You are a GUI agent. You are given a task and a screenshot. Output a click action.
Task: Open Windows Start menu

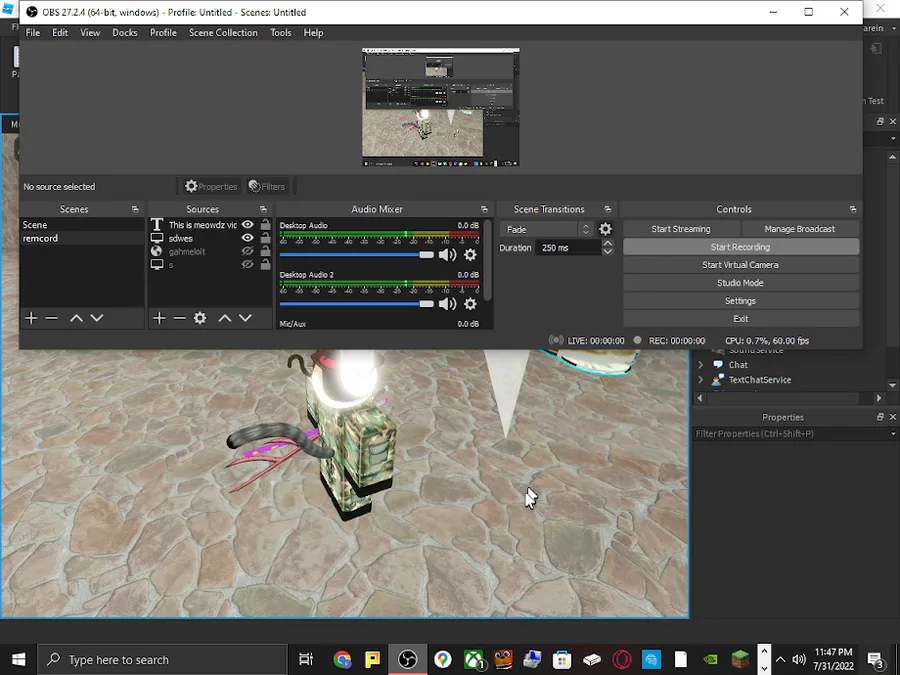tap(18, 660)
